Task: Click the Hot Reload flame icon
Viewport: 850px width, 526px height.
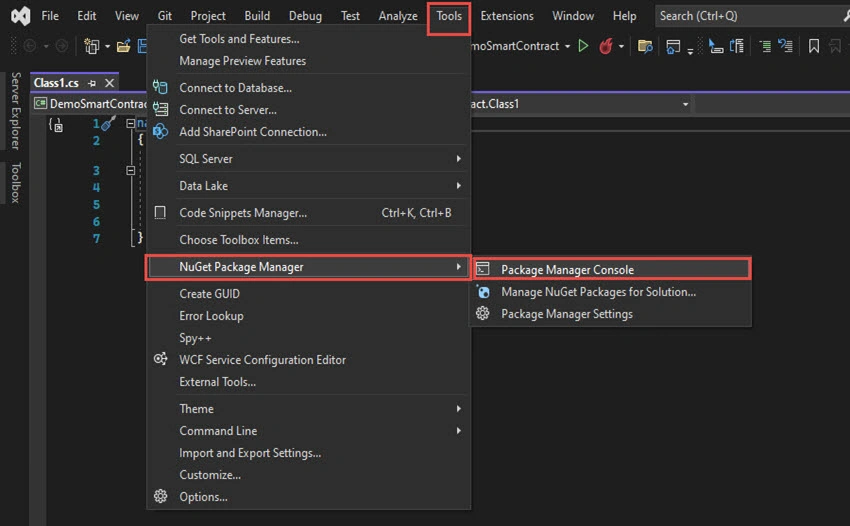Action: tap(606, 46)
